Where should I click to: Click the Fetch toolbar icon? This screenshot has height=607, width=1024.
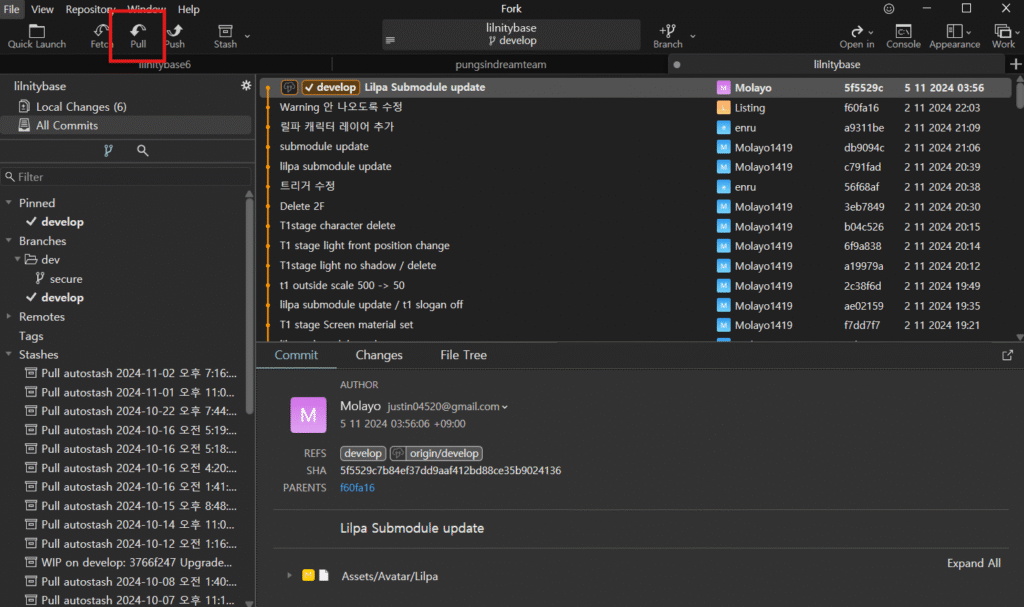(102, 35)
